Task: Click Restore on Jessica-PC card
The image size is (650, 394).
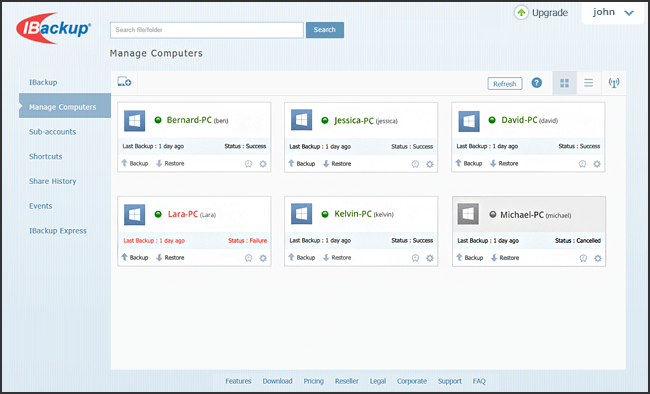Action: pos(337,164)
